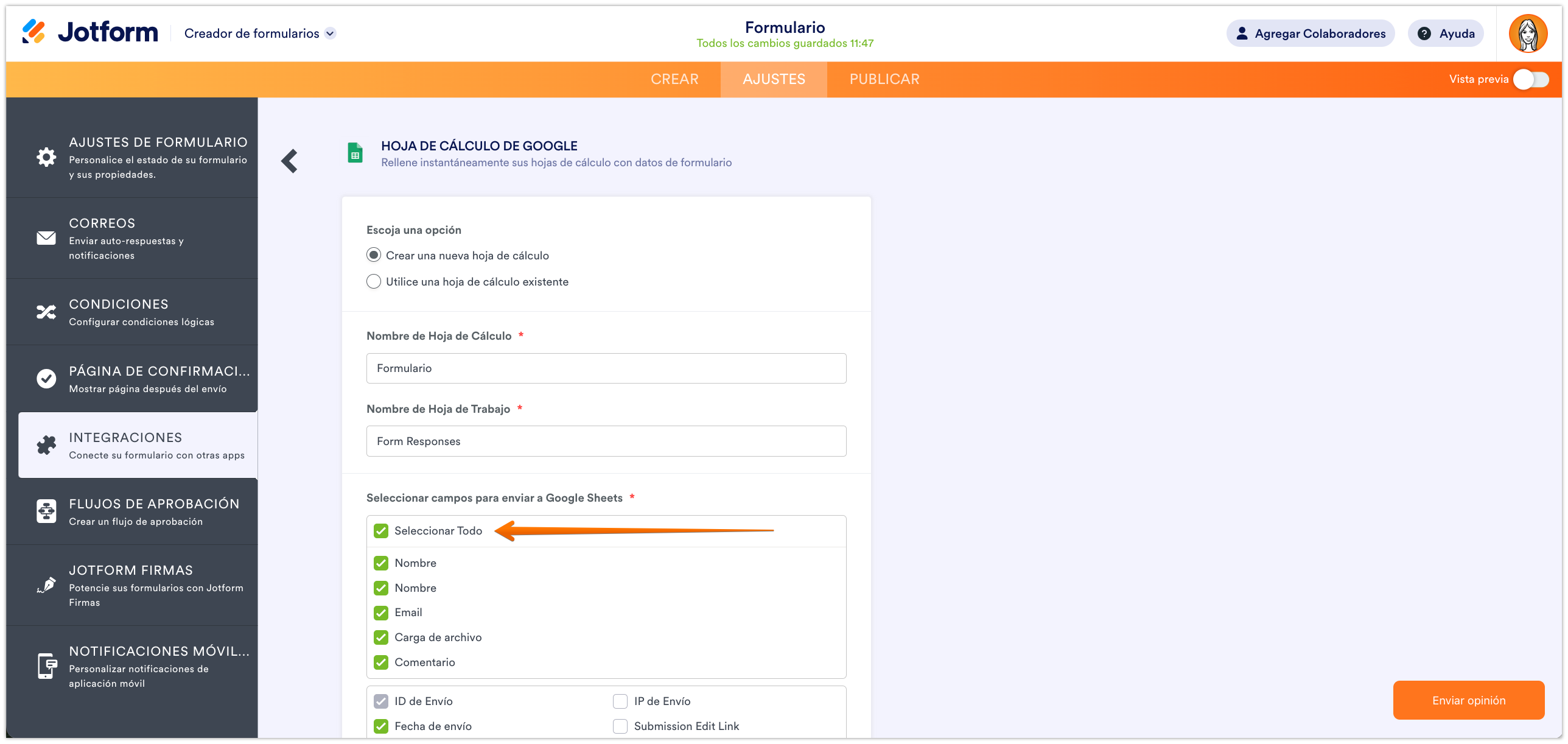Viewport: 1568px width, 744px height.
Task: Open user profile avatar
Action: pos(1527,33)
